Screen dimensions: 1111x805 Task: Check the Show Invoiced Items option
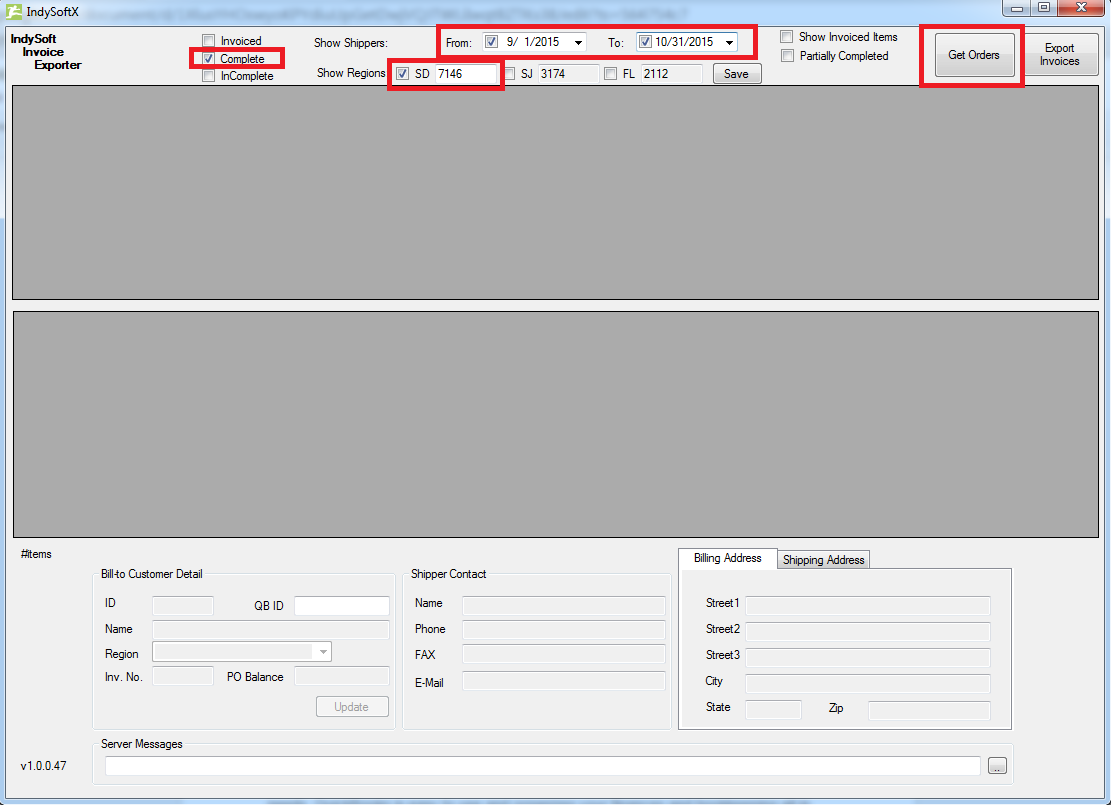click(787, 37)
